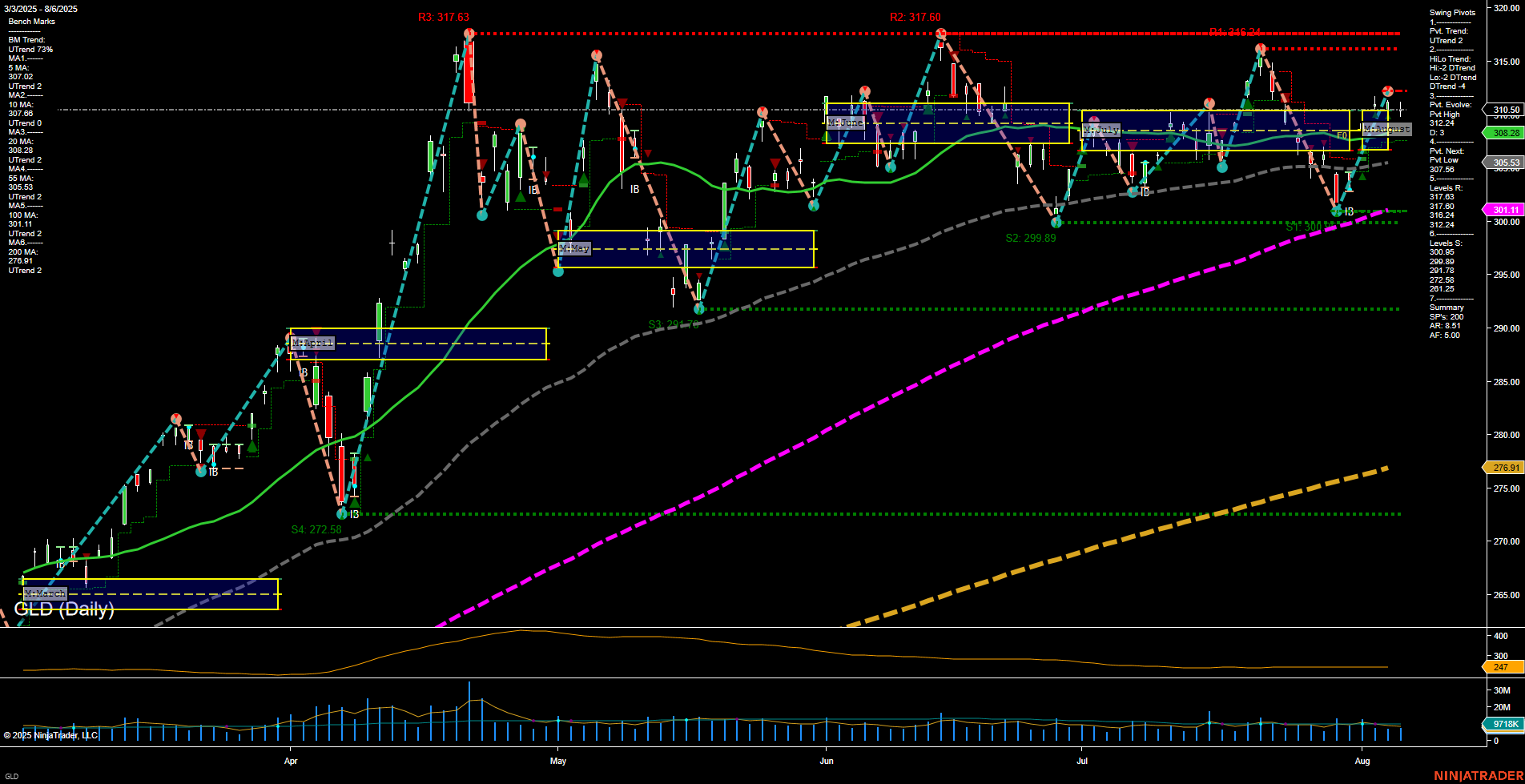
Task: Select the M:July monthly range label
Action: click(x=1100, y=130)
